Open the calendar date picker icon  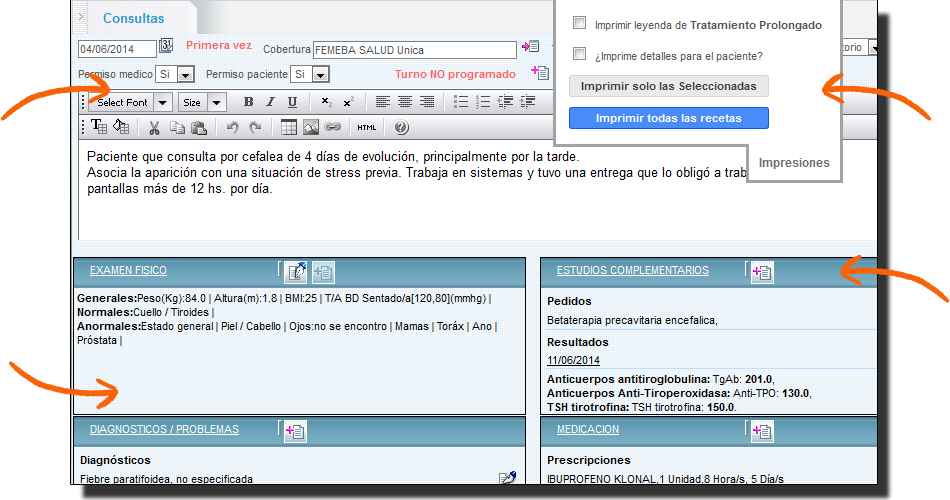pyautogui.click(x=166, y=47)
